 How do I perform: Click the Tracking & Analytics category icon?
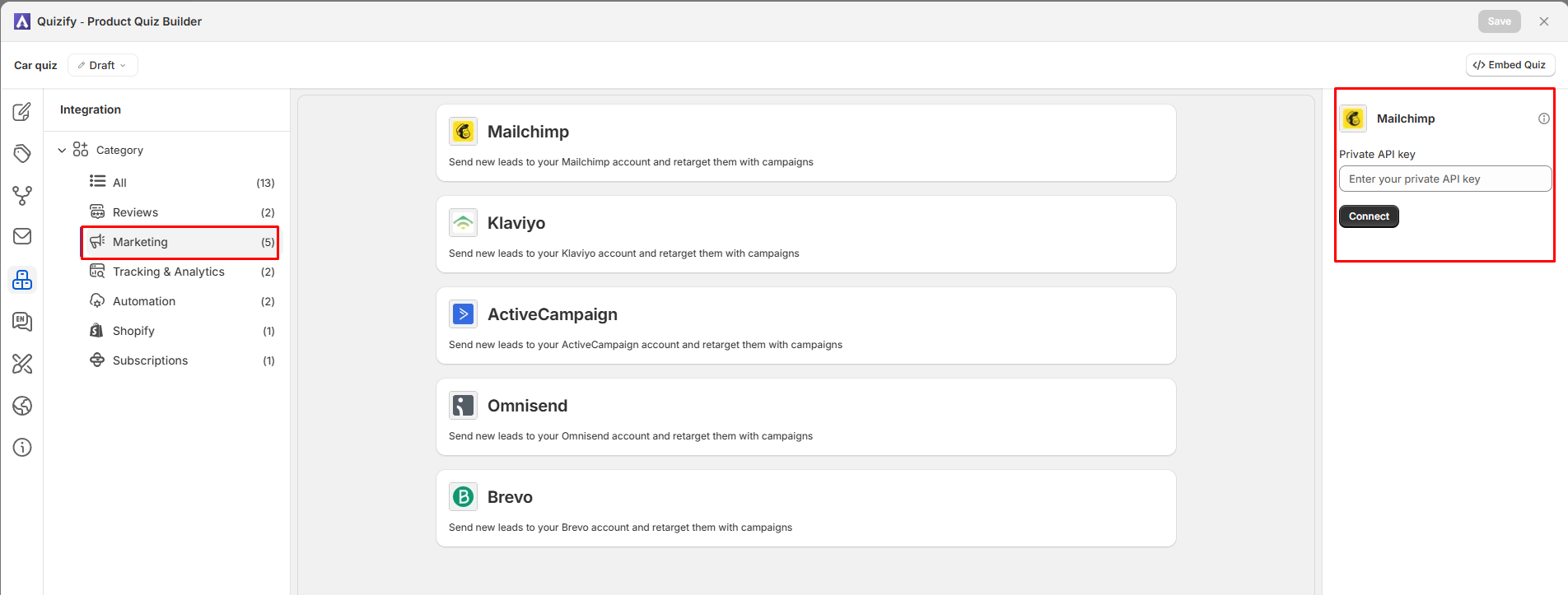97,271
